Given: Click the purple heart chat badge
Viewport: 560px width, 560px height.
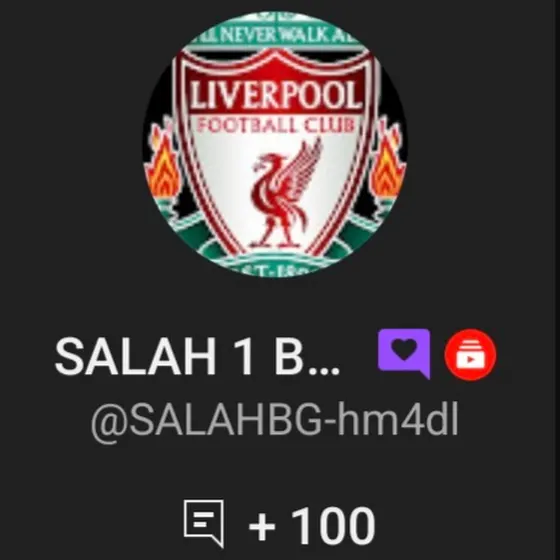Looking at the screenshot, I should click(404, 353).
